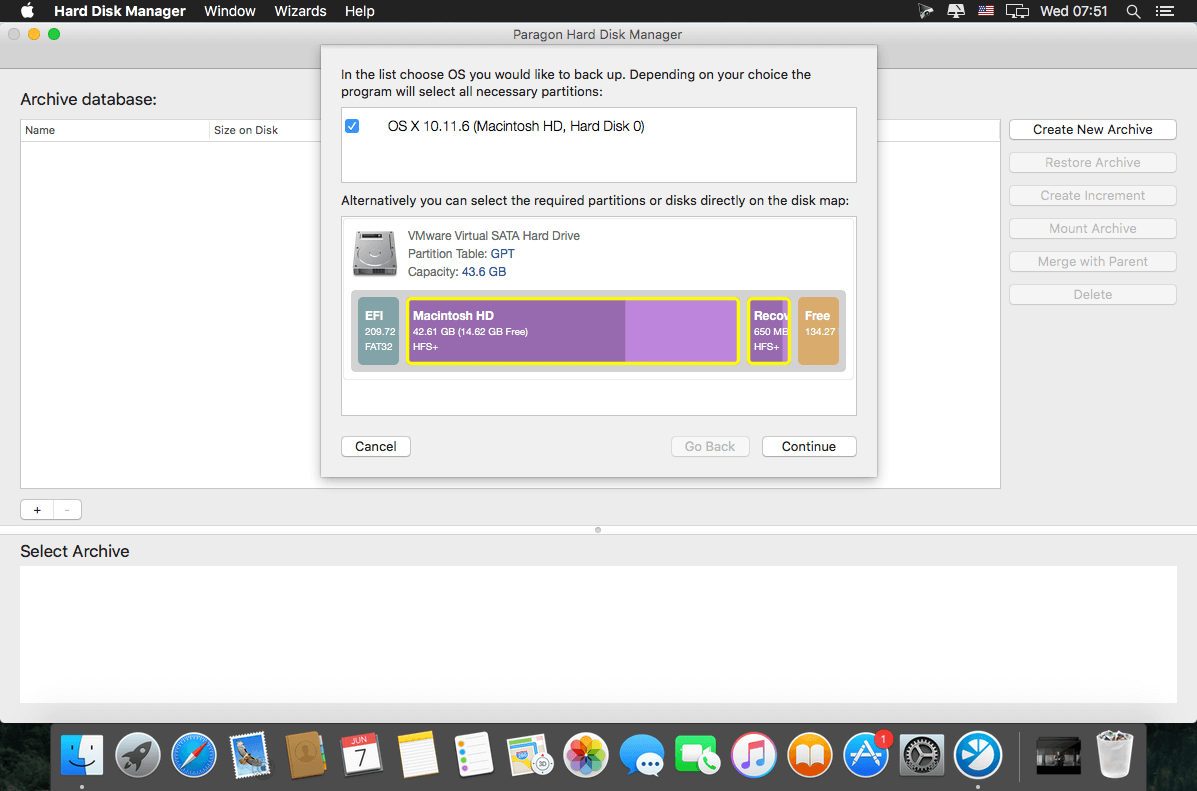
Task: Open Spotlight search magnifier in menu bar
Action: point(1134,11)
